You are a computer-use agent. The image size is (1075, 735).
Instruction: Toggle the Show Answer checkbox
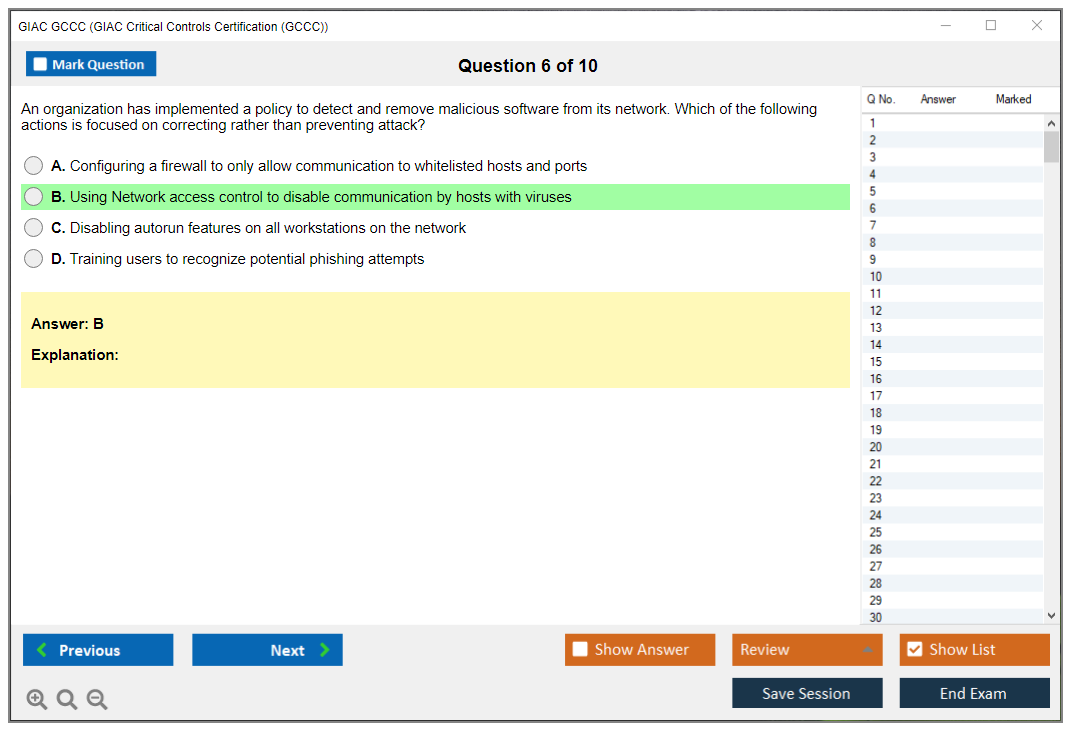(580, 649)
